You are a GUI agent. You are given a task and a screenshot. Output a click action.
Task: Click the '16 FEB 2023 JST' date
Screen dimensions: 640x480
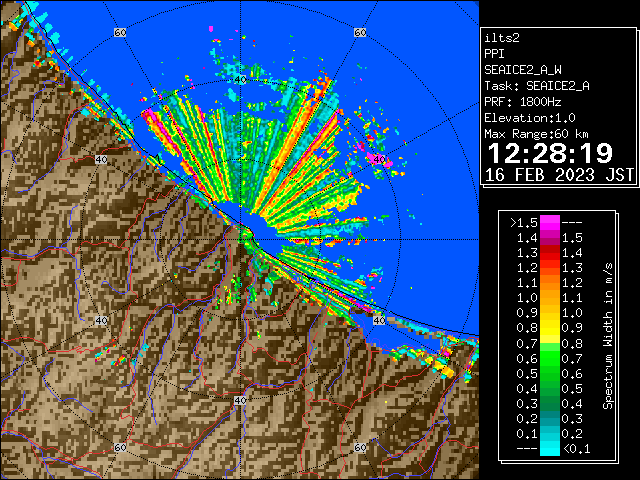(559, 175)
